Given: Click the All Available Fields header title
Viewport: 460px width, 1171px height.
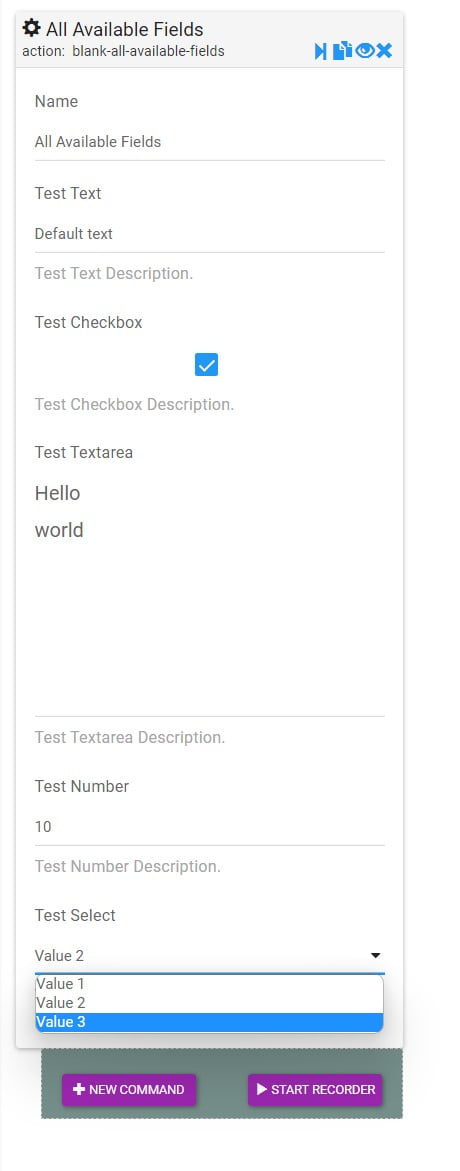Looking at the screenshot, I should coord(125,29).
